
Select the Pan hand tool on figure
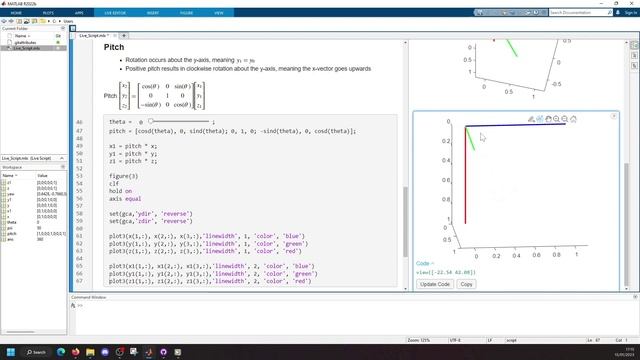(x=548, y=119)
